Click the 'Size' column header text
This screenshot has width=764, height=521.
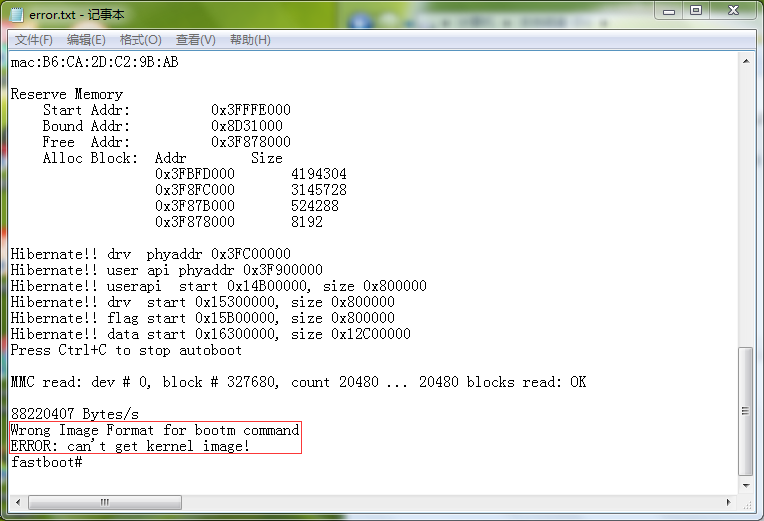point(267,158)
